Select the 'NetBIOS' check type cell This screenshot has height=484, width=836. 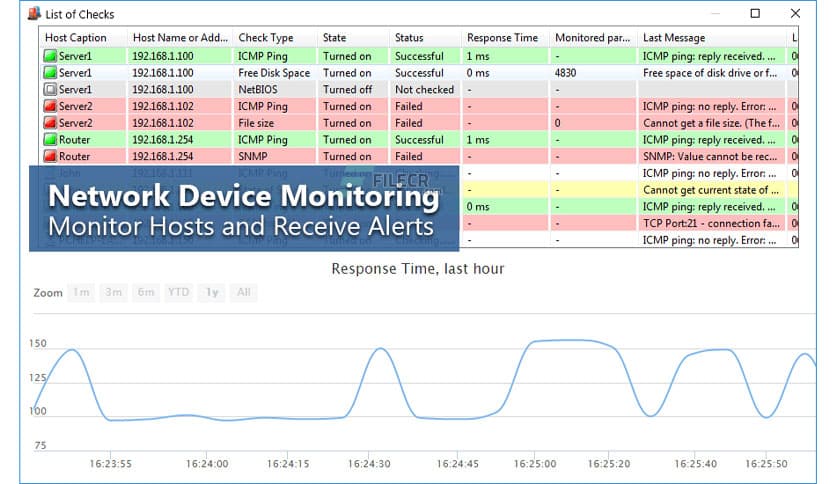click(x=274, y=90)
